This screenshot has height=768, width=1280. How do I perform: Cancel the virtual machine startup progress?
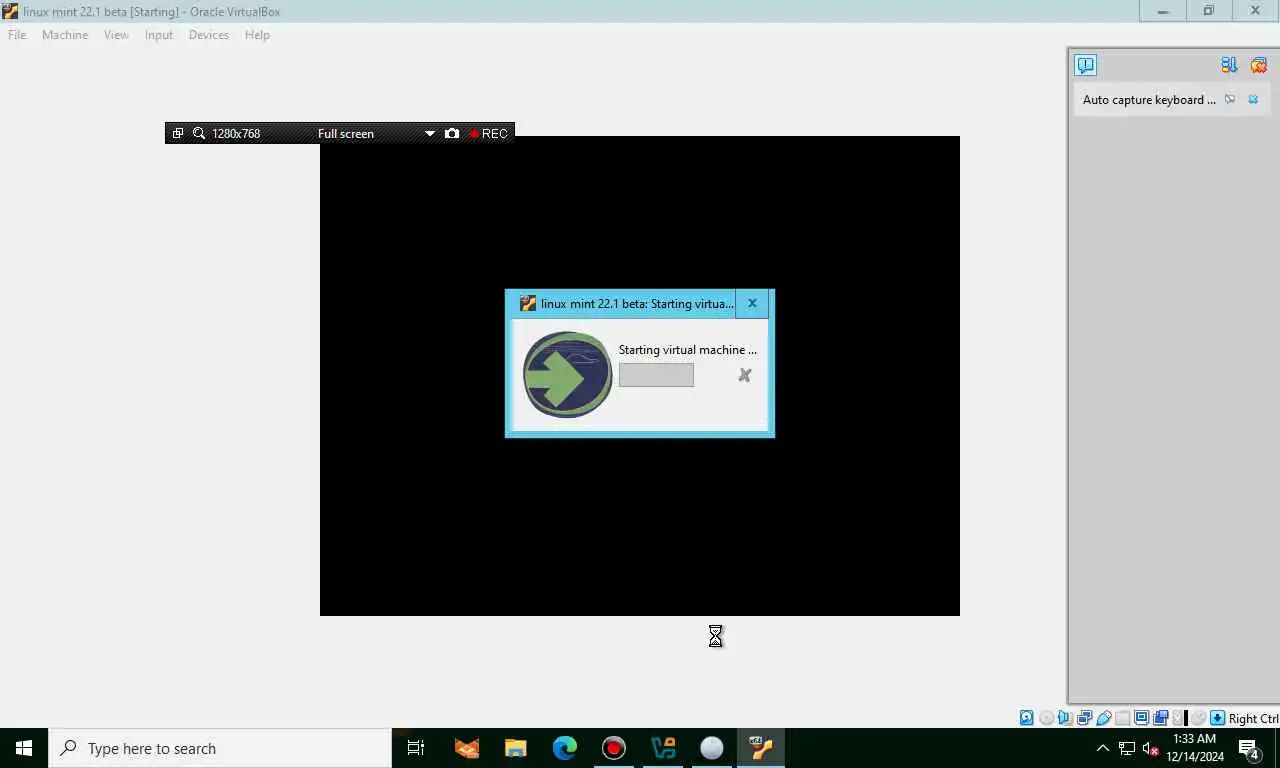tap(744, 375)
